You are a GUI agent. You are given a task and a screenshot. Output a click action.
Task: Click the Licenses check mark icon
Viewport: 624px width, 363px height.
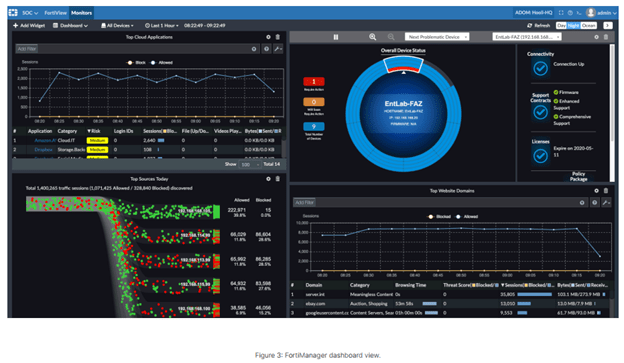coord(540,156)
